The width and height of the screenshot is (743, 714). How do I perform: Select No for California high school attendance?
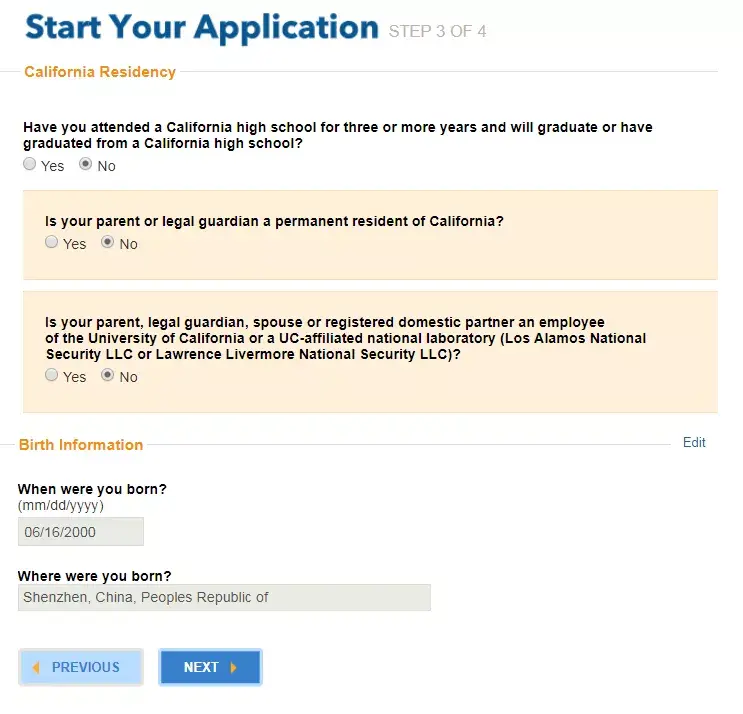86,165
